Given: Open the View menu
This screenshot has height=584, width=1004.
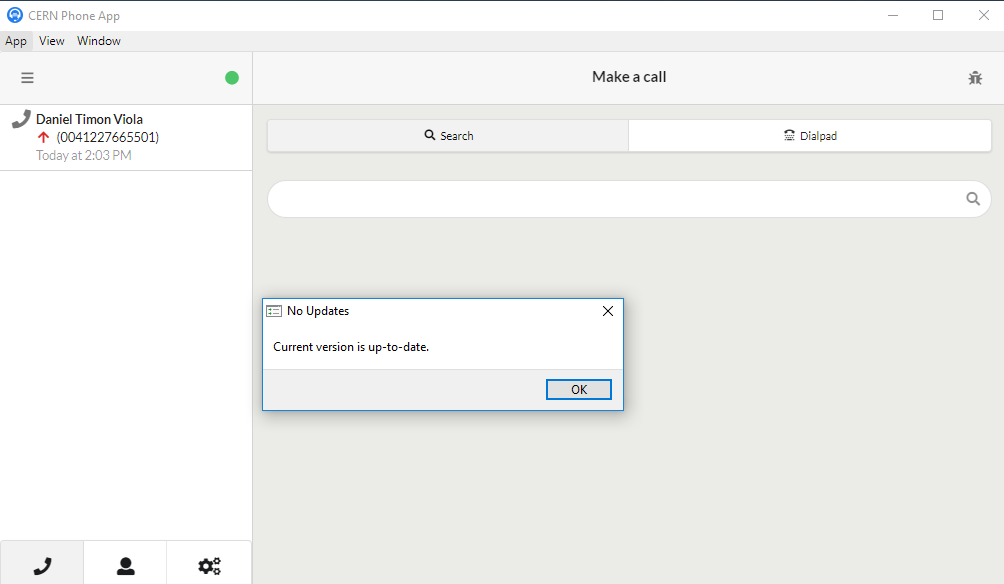Looking at the screenshot, I should (x=52, y=41).
